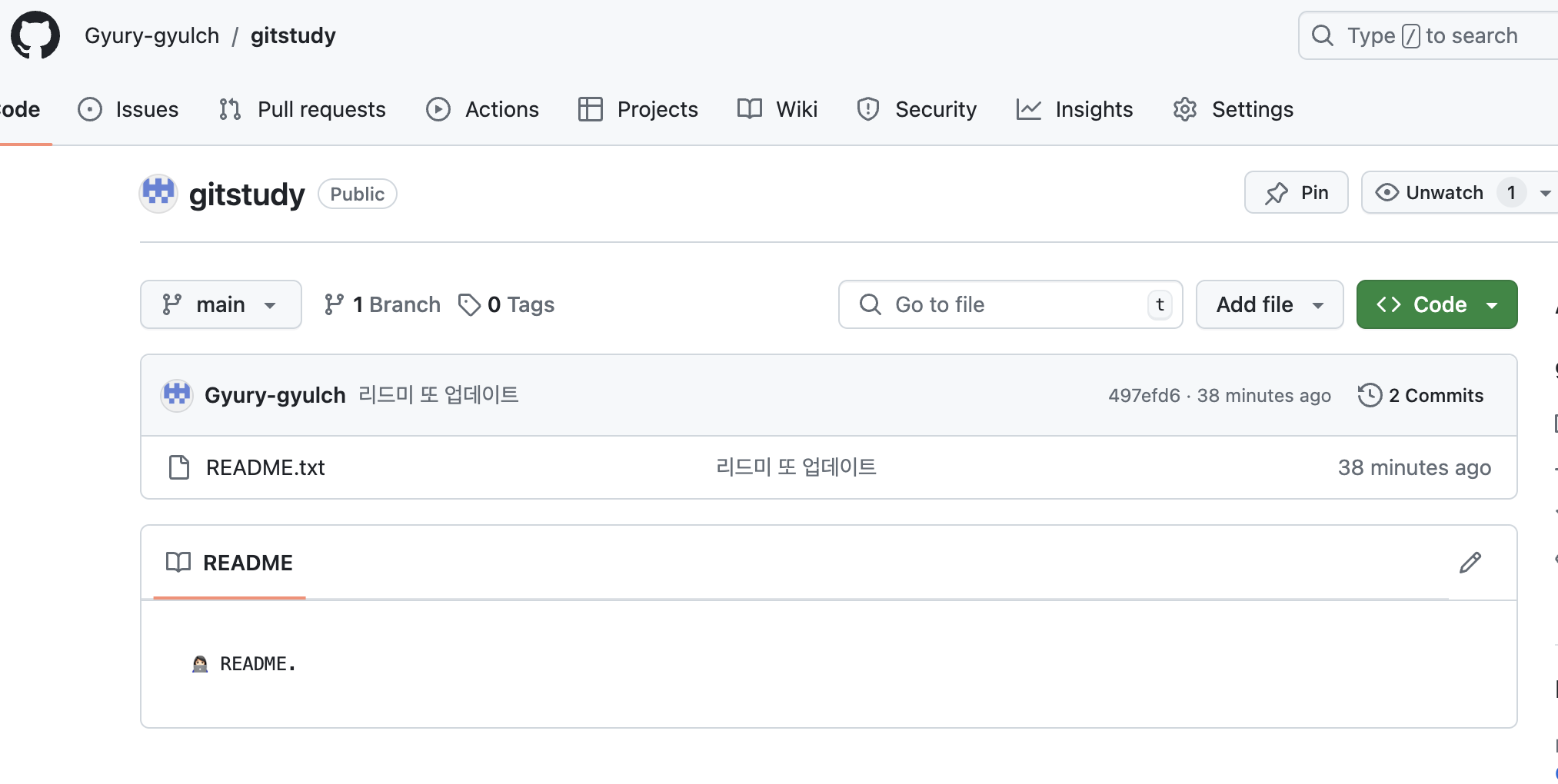Open latest commit message in commit header
Viewport: 1558px width, 784px height.
(438, 395)
